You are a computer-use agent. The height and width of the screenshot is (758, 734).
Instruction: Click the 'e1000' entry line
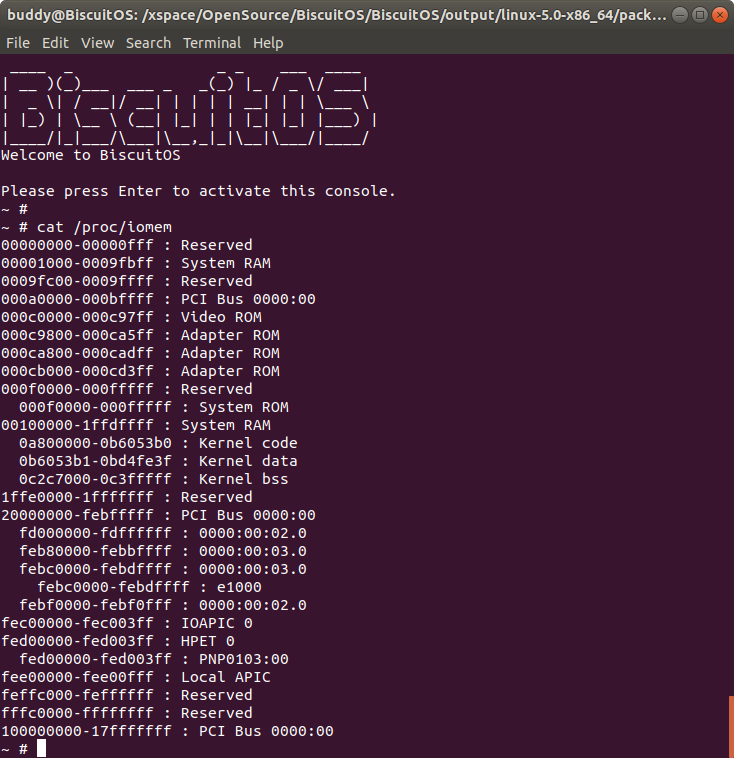(149, 587)
